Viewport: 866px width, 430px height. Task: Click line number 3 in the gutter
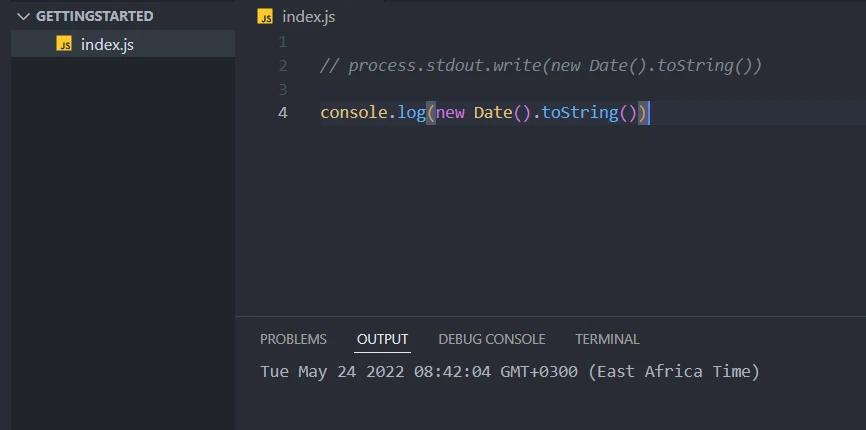282,89
